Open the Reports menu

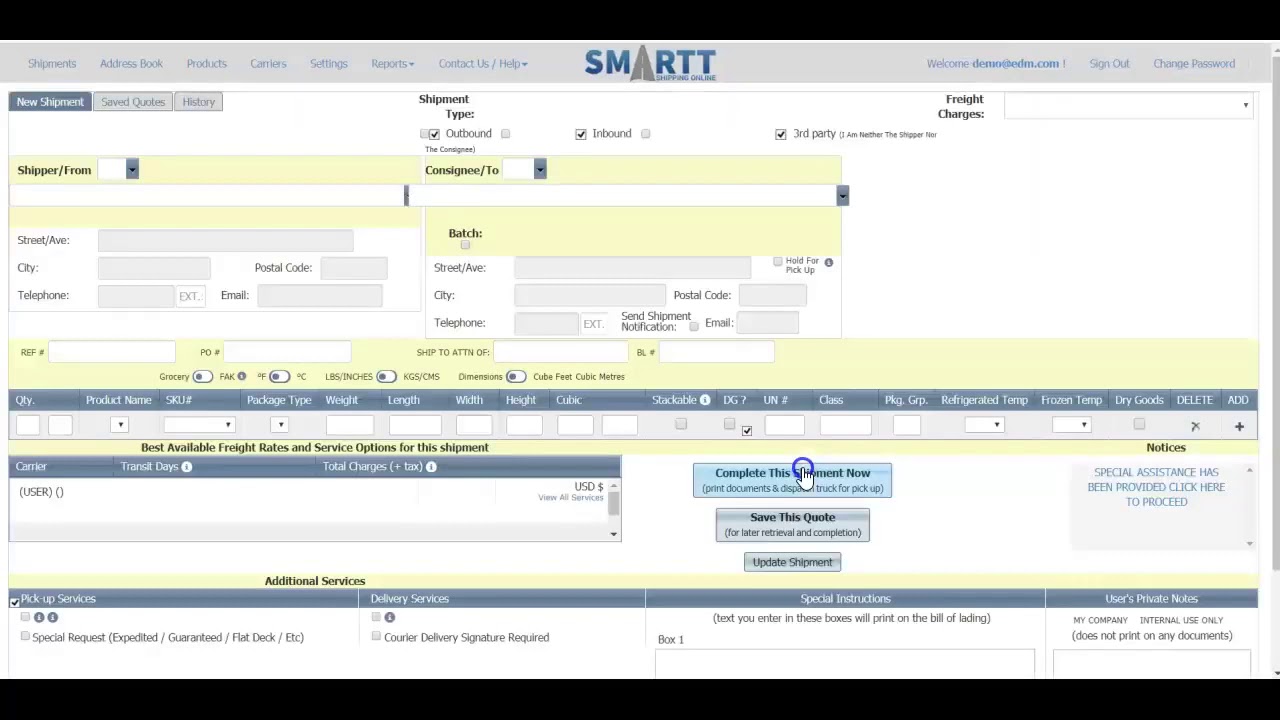[392, 64]
